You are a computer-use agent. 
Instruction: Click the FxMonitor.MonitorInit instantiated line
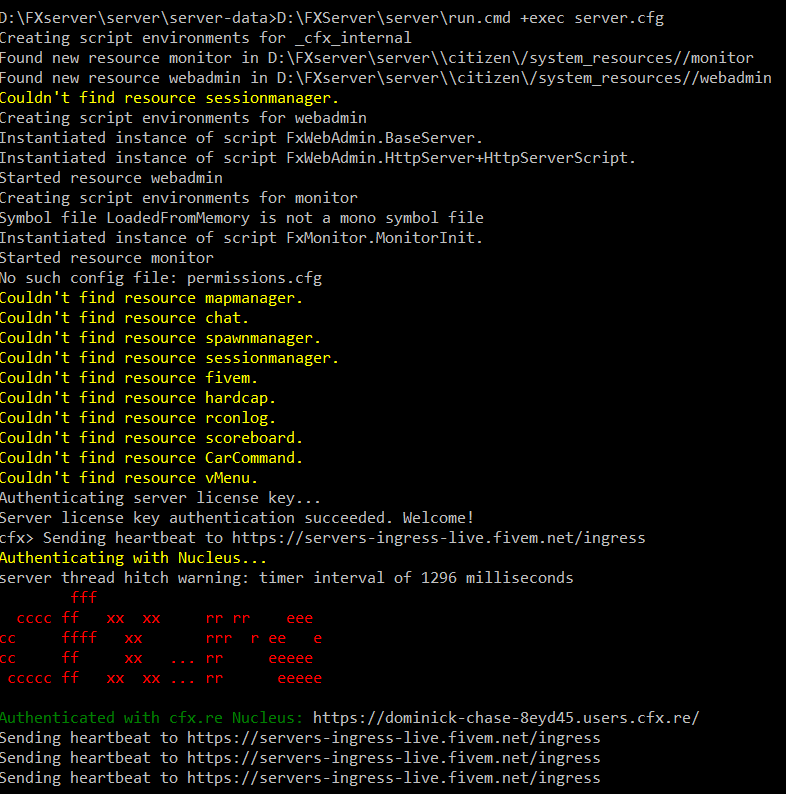coord(241,238)
